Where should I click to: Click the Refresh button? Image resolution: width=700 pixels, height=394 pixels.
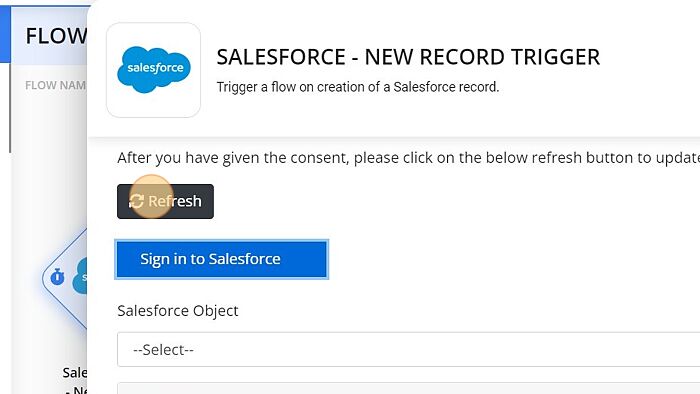(x=165, y=201)
